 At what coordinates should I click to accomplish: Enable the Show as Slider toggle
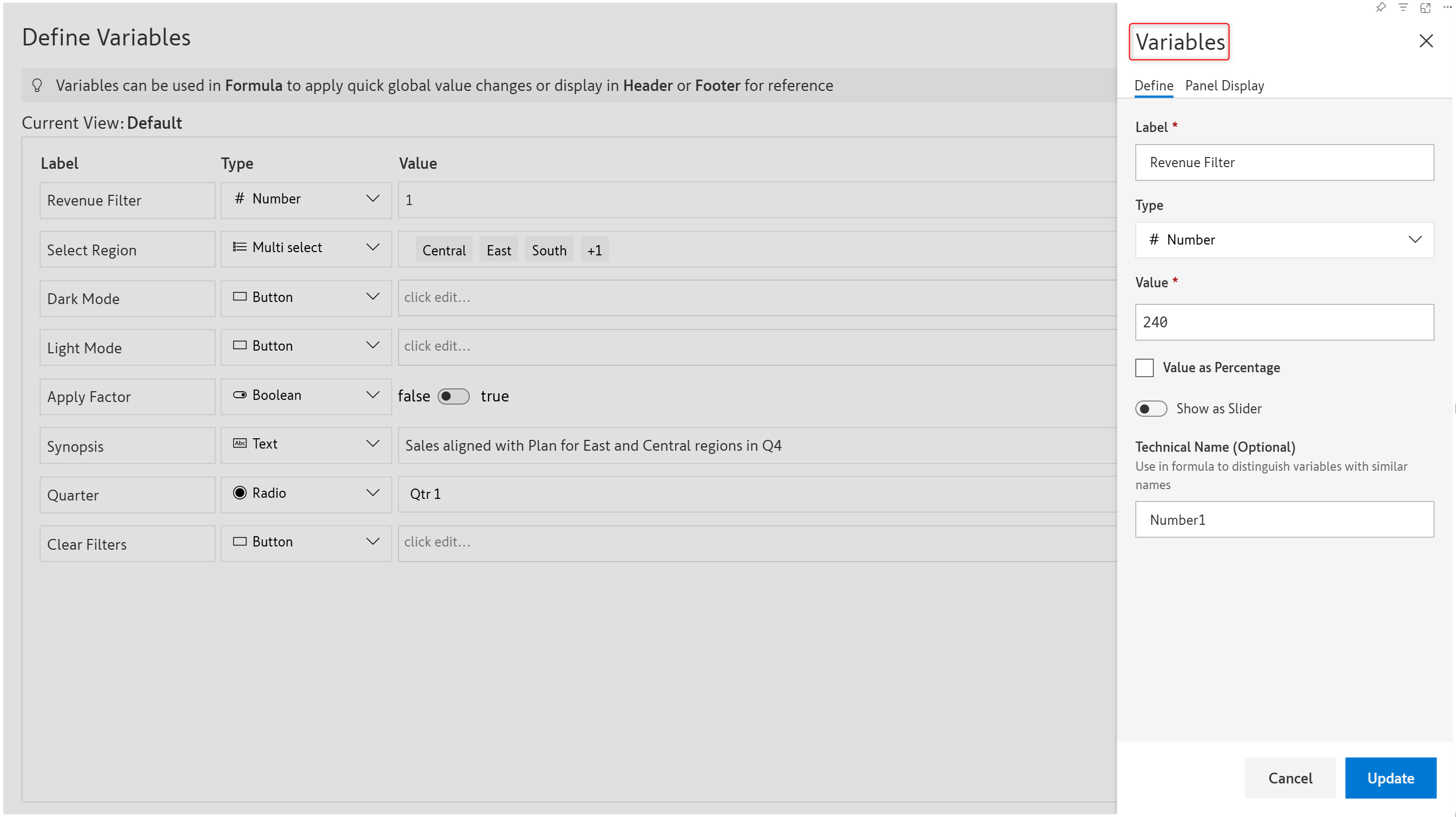click(x=1151, y=408)
